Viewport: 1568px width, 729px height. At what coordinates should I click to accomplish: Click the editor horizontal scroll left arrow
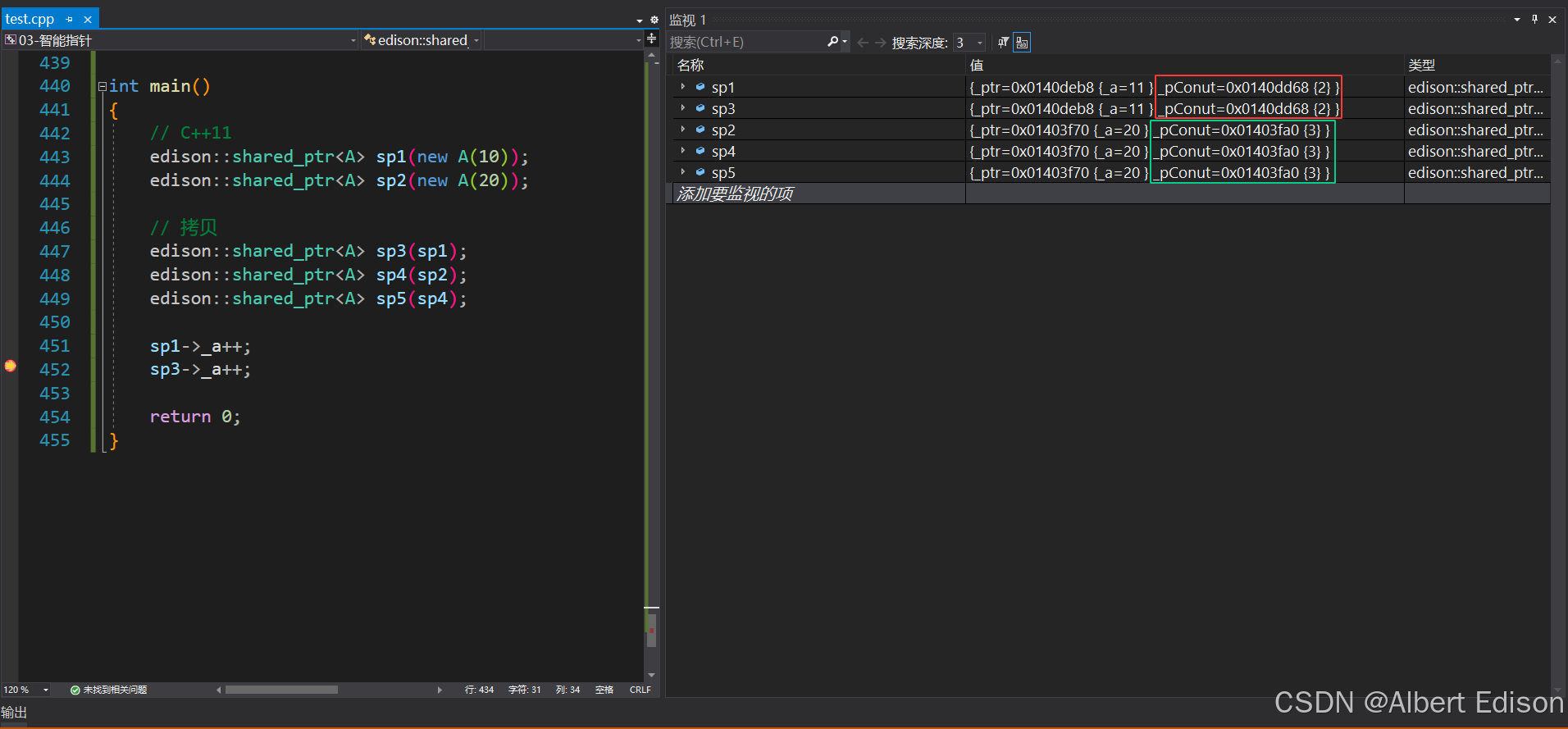click(x=219, y=690)
